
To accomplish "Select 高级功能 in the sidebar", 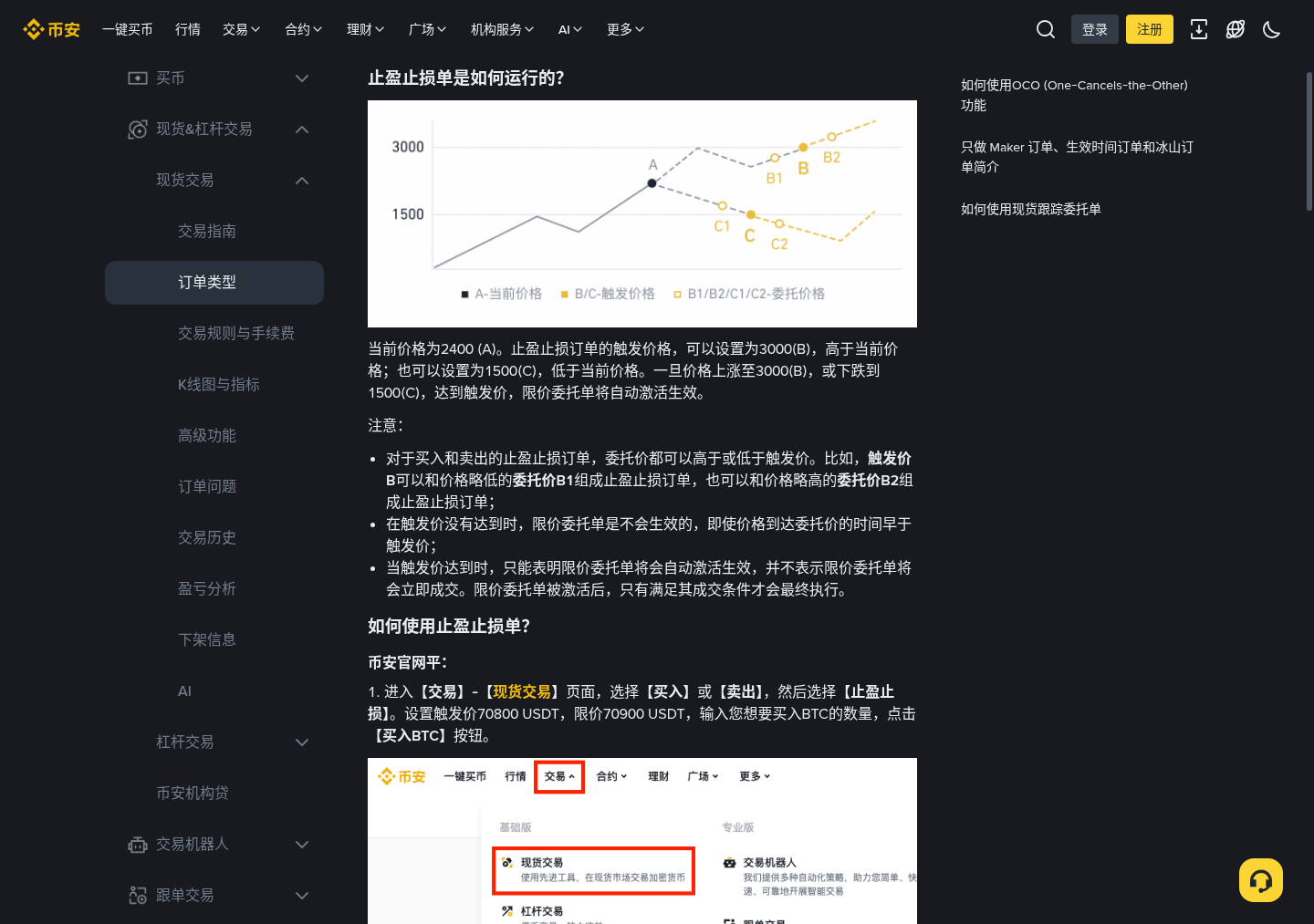I will pos(207,436).
